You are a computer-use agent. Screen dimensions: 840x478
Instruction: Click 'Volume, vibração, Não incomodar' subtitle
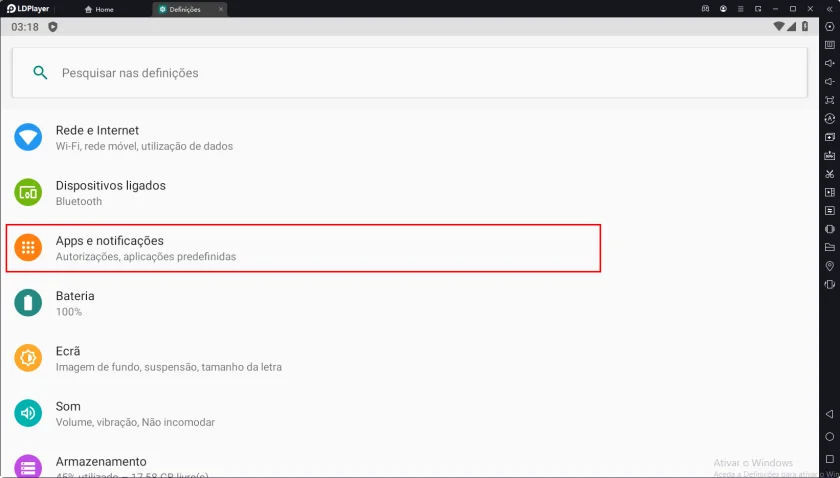[x=135, y=422]
